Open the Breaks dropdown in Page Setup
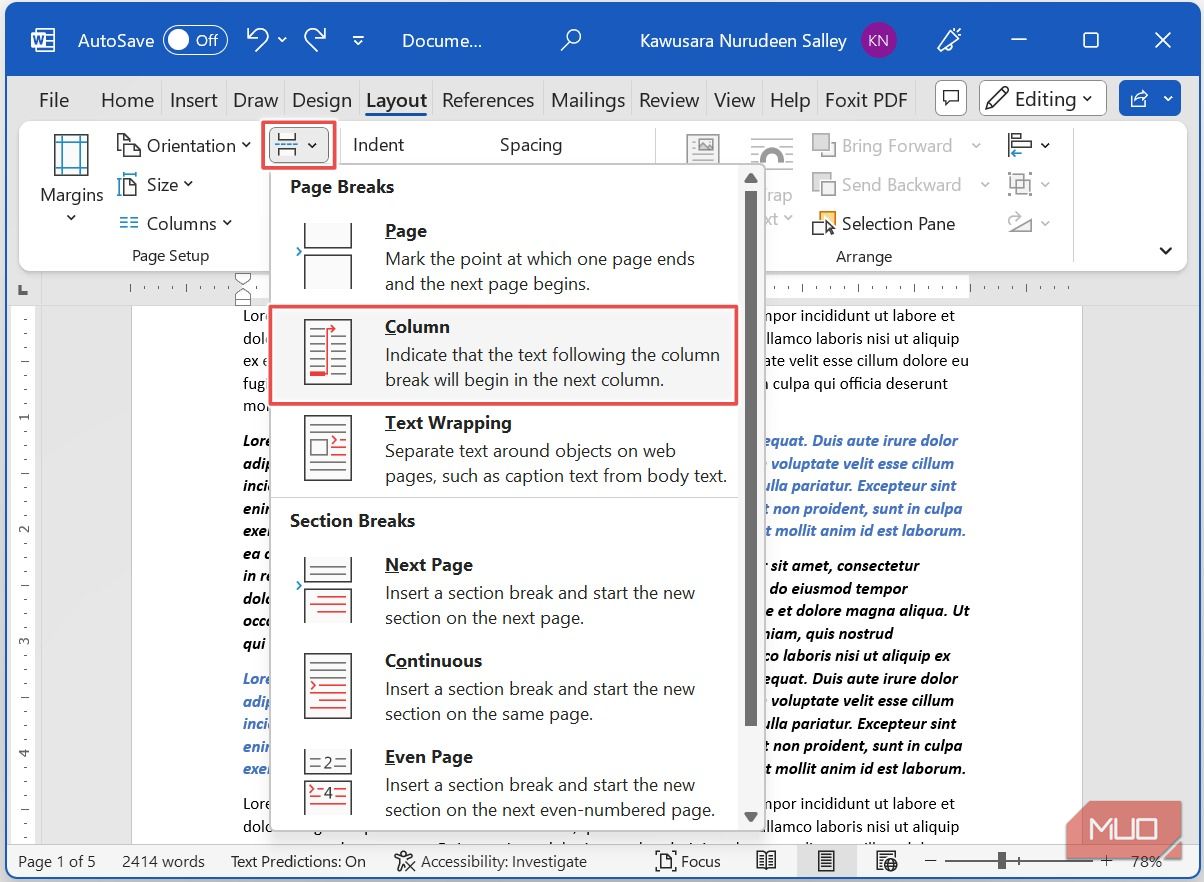The width and height of the screenshot is (1204, 882). click(299, 146)
